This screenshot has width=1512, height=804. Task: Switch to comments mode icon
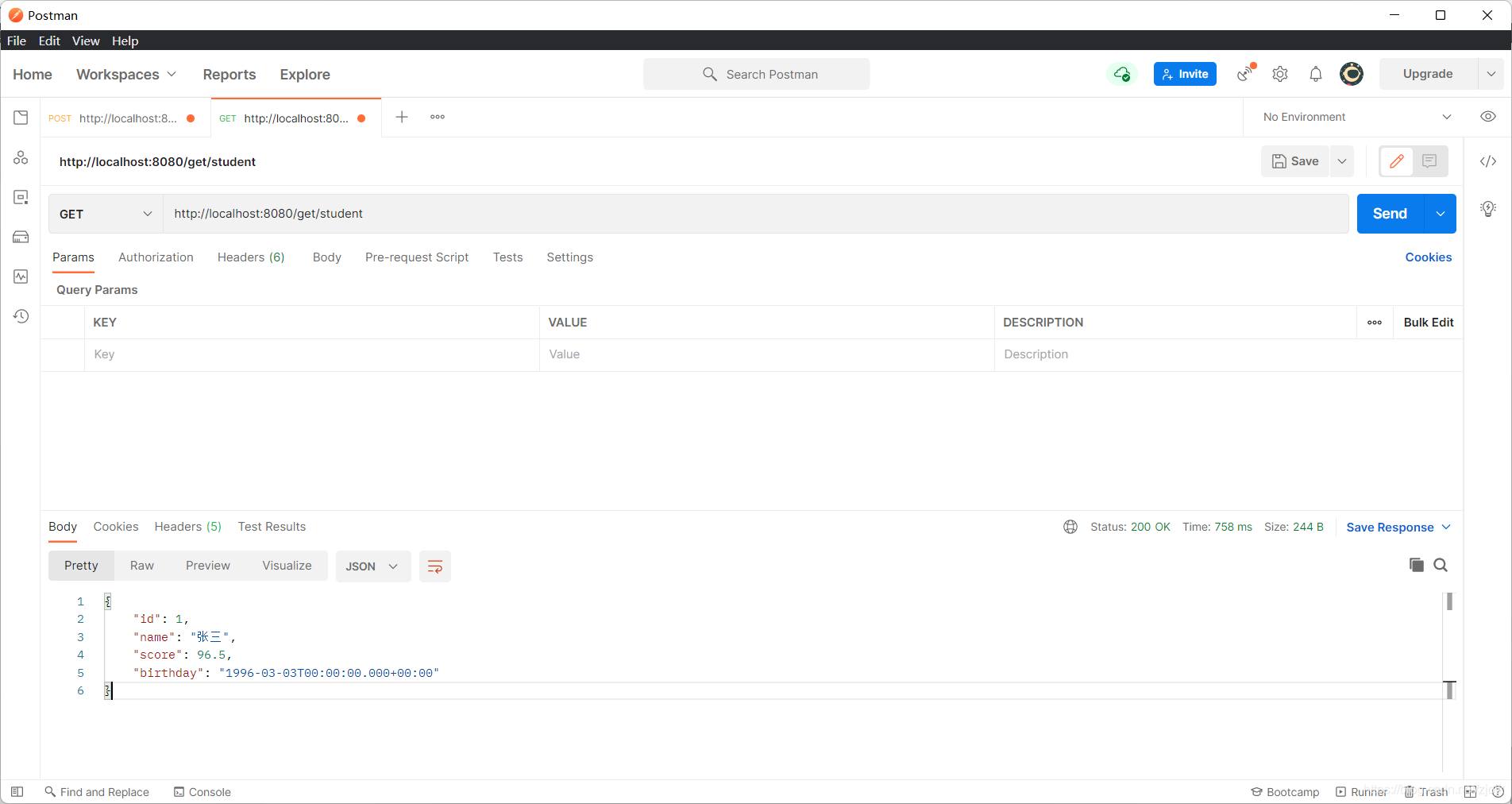[1429, 161]
